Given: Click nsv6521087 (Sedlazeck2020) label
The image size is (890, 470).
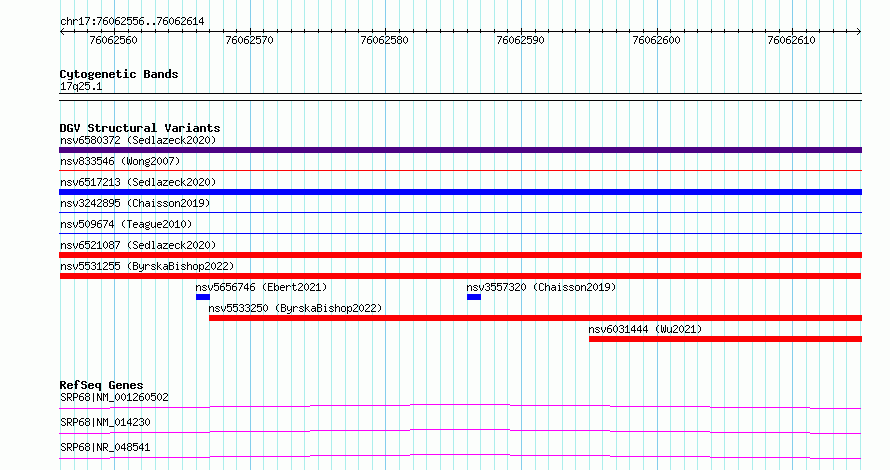Looking at the screenshot, I should coord(138,245).
